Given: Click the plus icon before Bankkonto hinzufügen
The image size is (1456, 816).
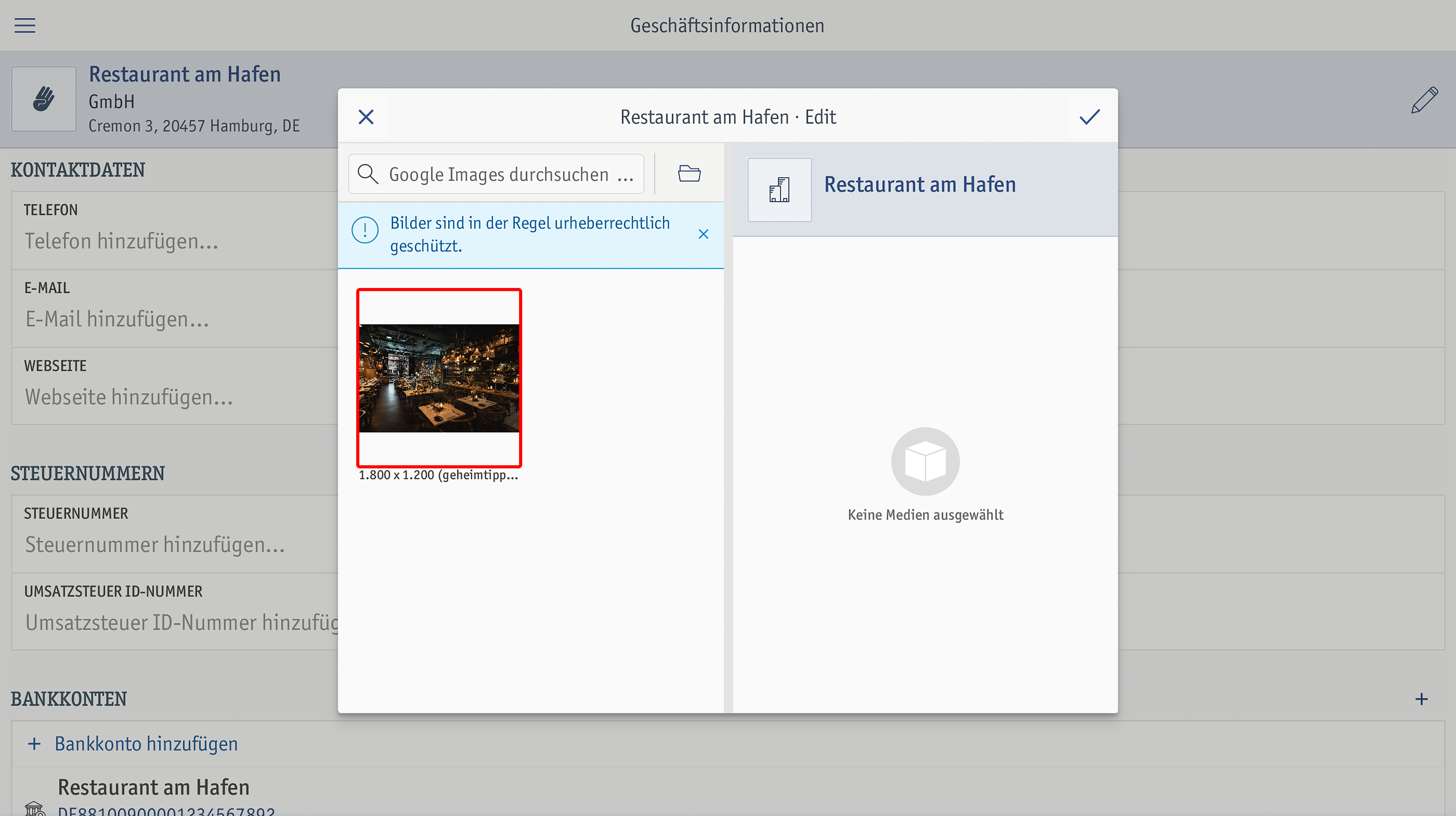Looking at the screenshot, I should click(34, 744).
